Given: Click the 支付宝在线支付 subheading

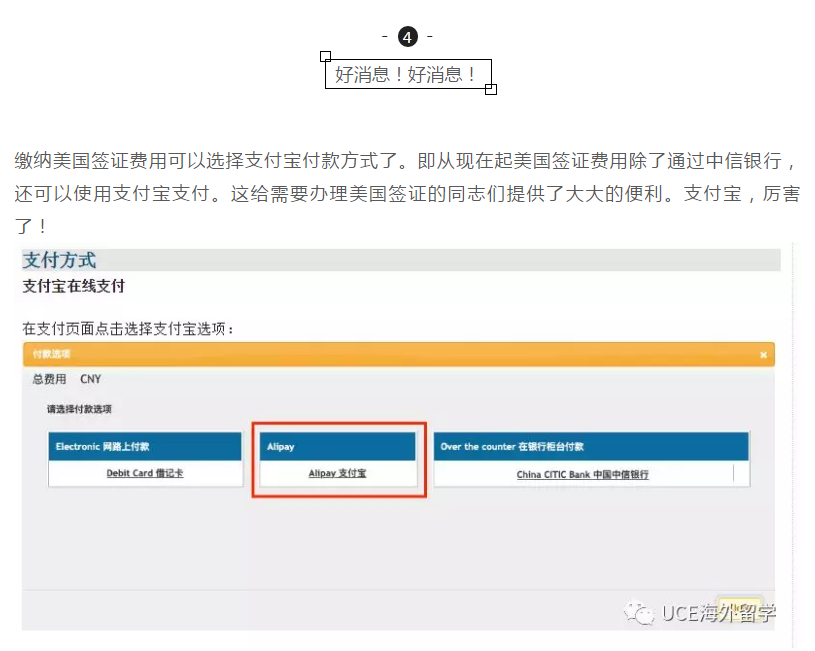Looking at the screenshot, I should [x=74, y=286].
